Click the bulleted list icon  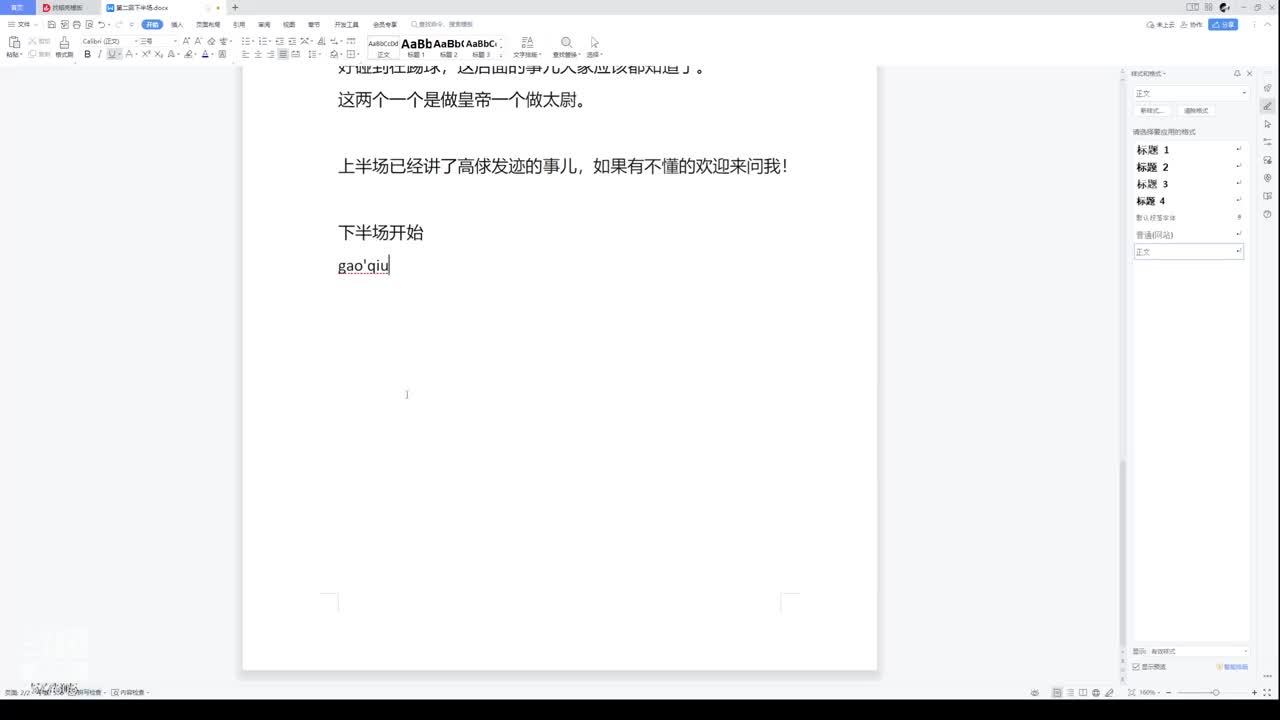point(247,41)
